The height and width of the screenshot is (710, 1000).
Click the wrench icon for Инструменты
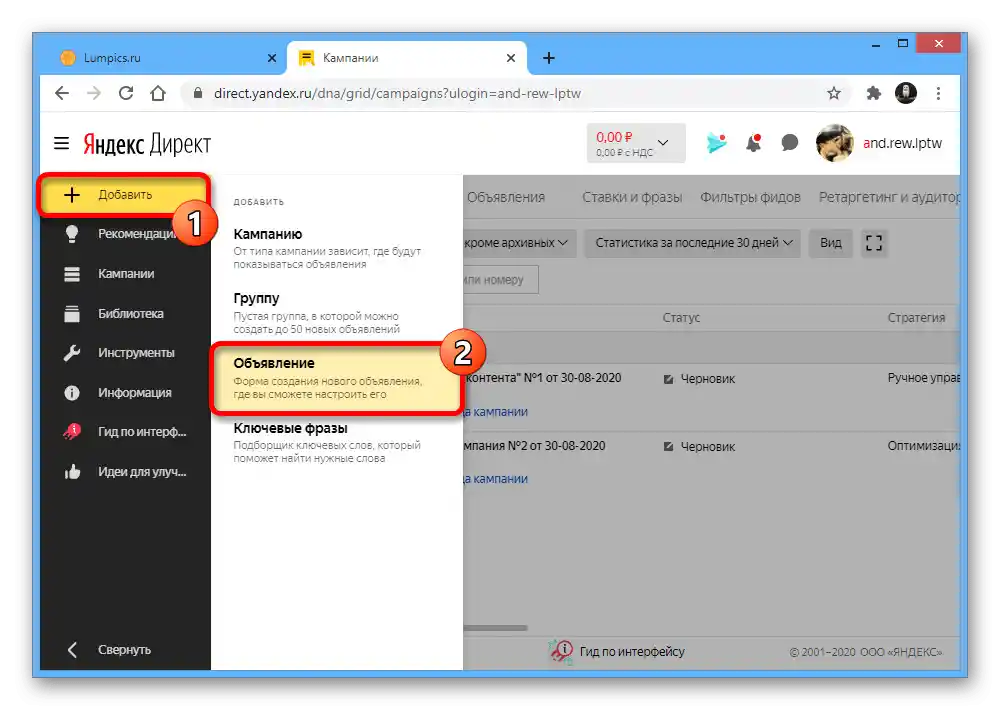coord(72,353)
